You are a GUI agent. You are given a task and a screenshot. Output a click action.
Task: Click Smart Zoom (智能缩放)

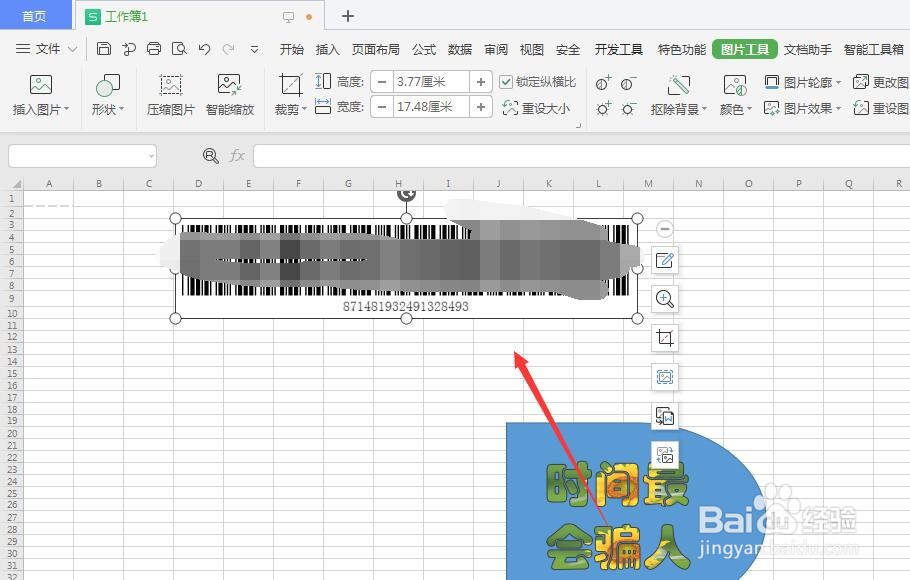pos(230,94)
